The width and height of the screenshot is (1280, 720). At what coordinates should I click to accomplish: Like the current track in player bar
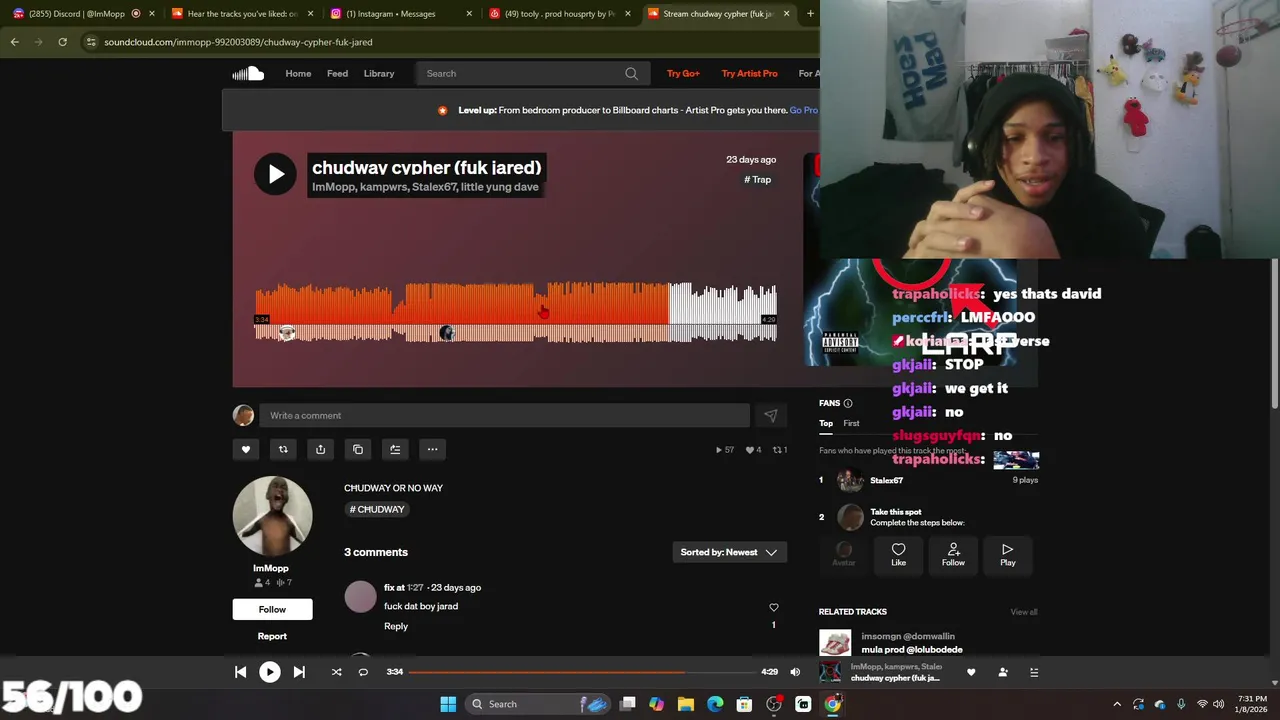971,672
